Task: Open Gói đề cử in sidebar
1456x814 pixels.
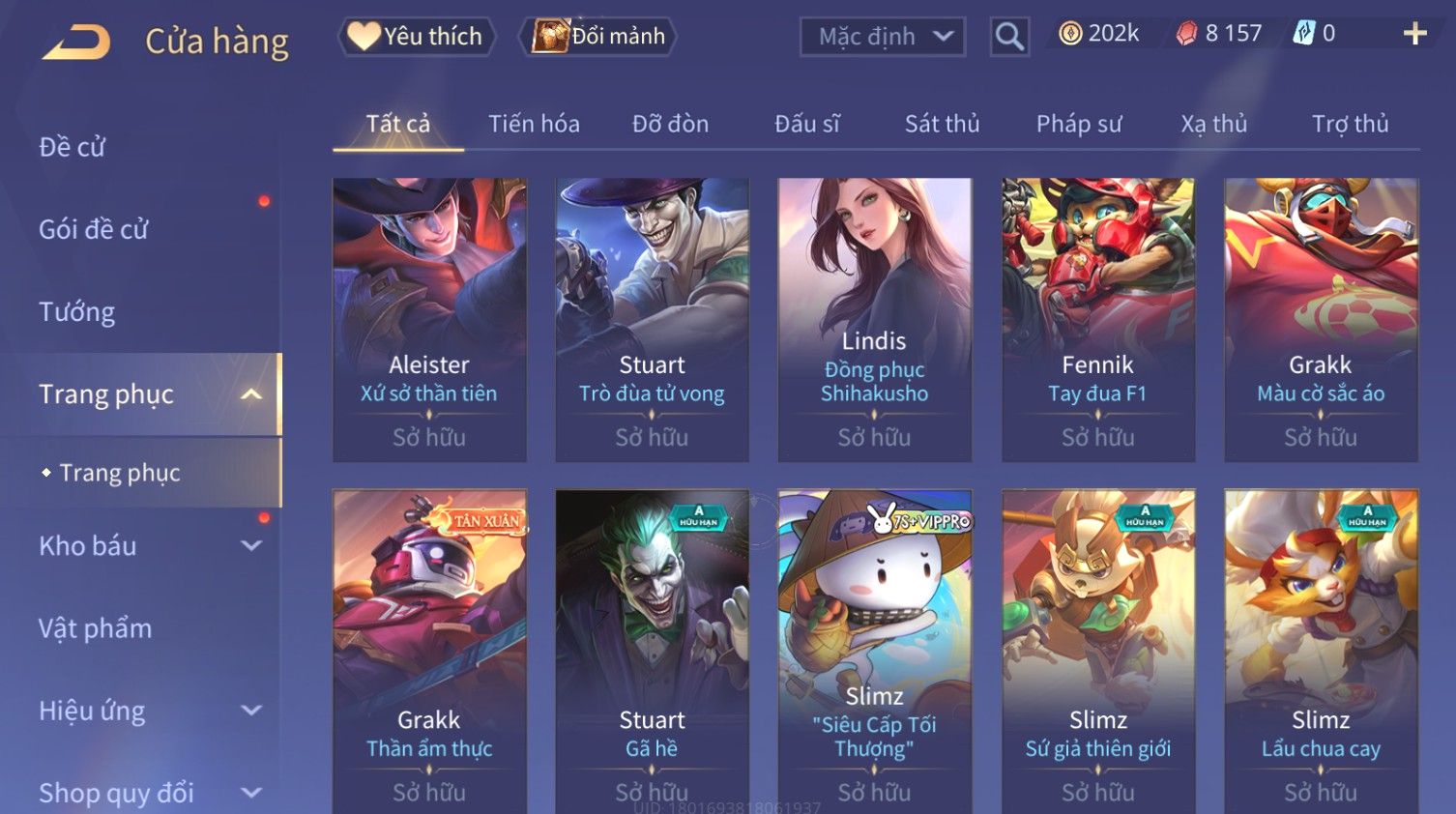Action: pyautogui.click(x=94, y=229)
